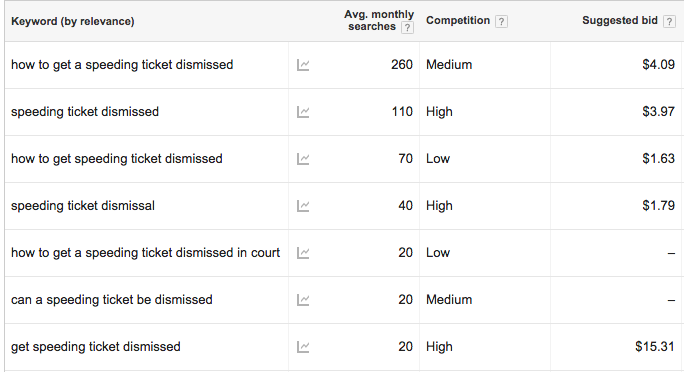Open trend chart for 'speeding ticket dismissal'
This screenshot has height=372, width=684.
tap(303, 206)
